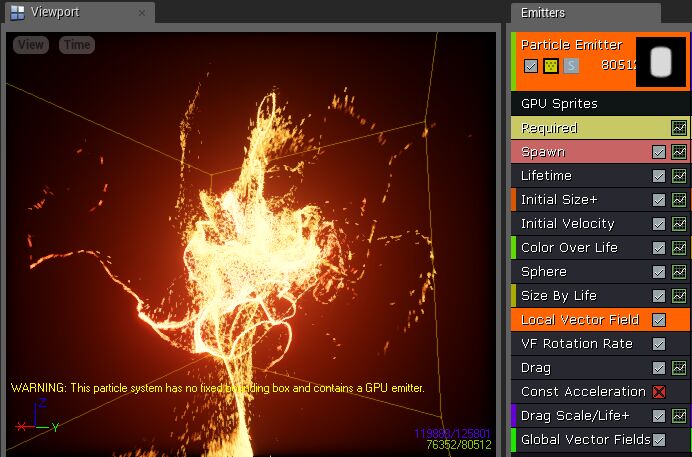This screenshot has height=457, width=692.
Task: Select the GPU Sprites type data row
Action: tap(600, 104)
